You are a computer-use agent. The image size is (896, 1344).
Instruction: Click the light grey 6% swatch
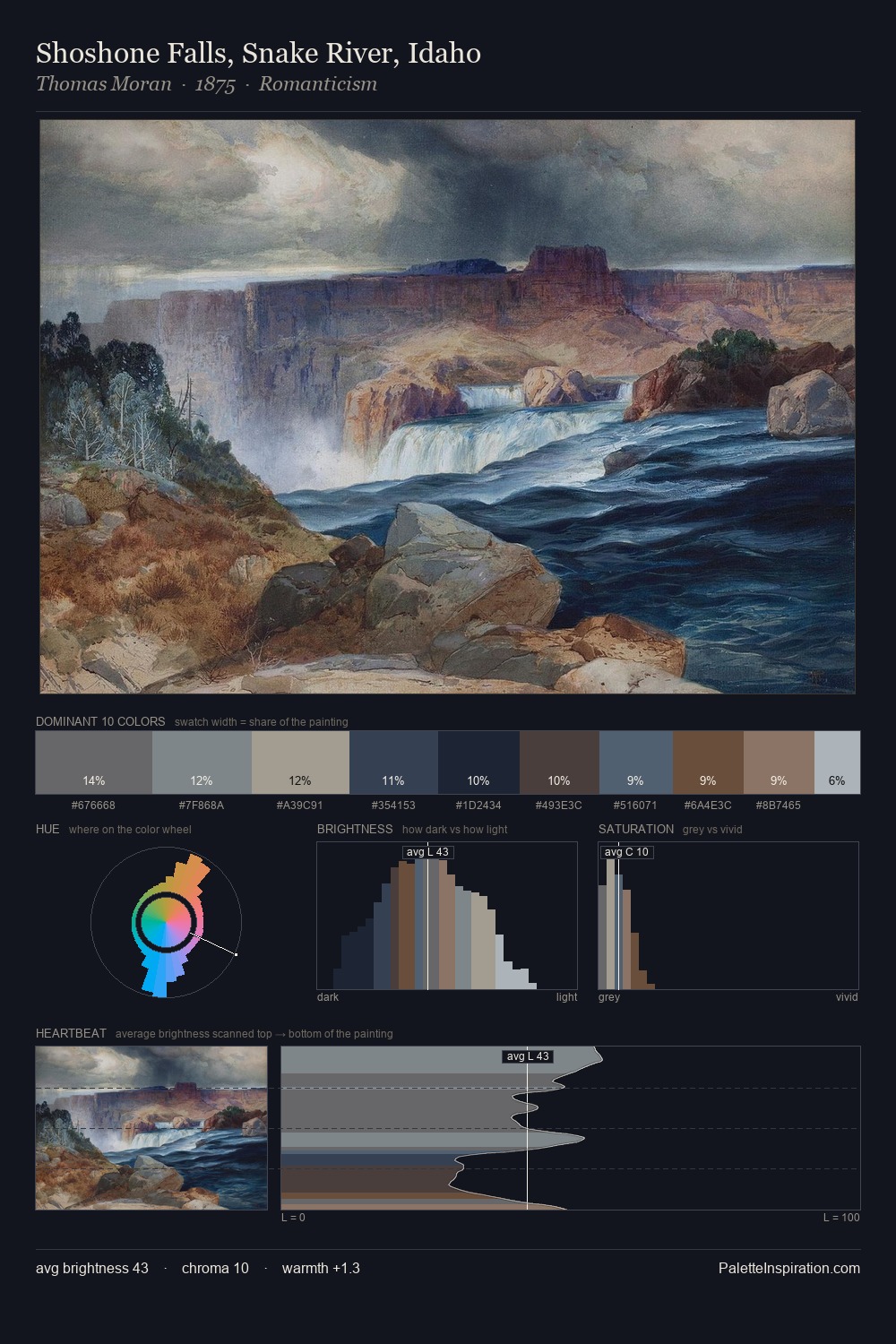[837, 762]
